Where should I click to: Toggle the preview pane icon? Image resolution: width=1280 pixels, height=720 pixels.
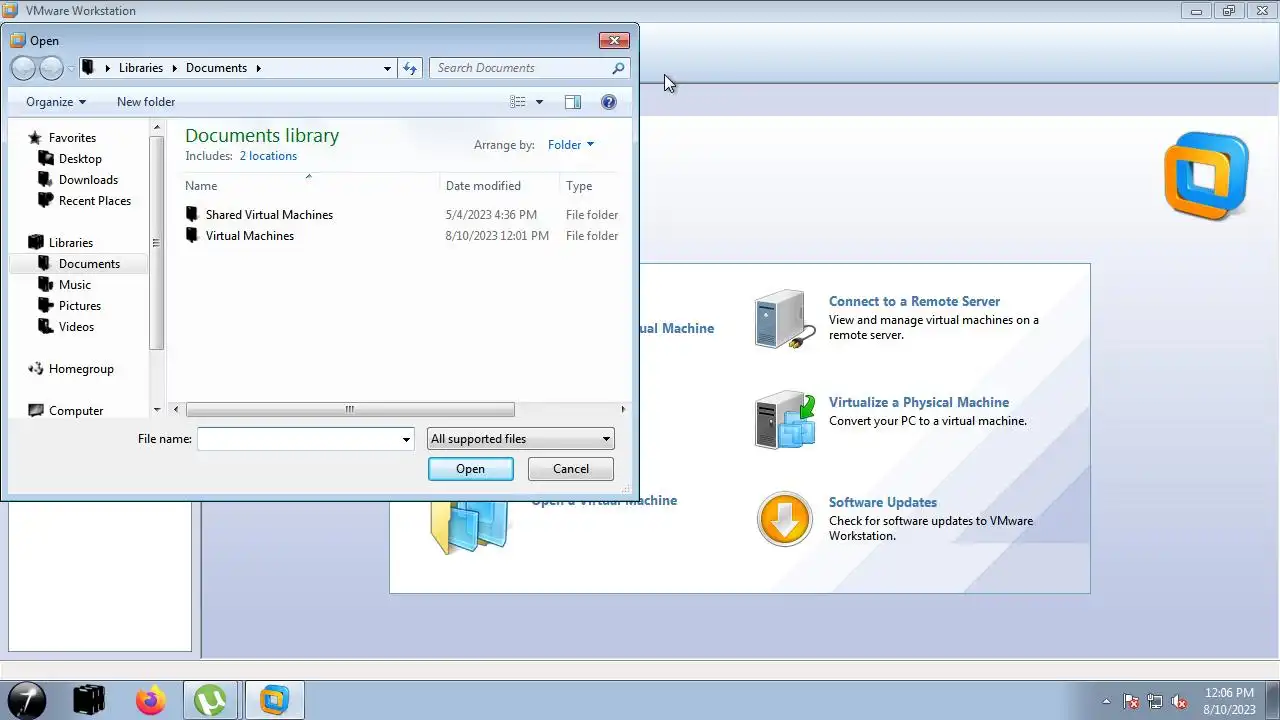tap(572, 102)
